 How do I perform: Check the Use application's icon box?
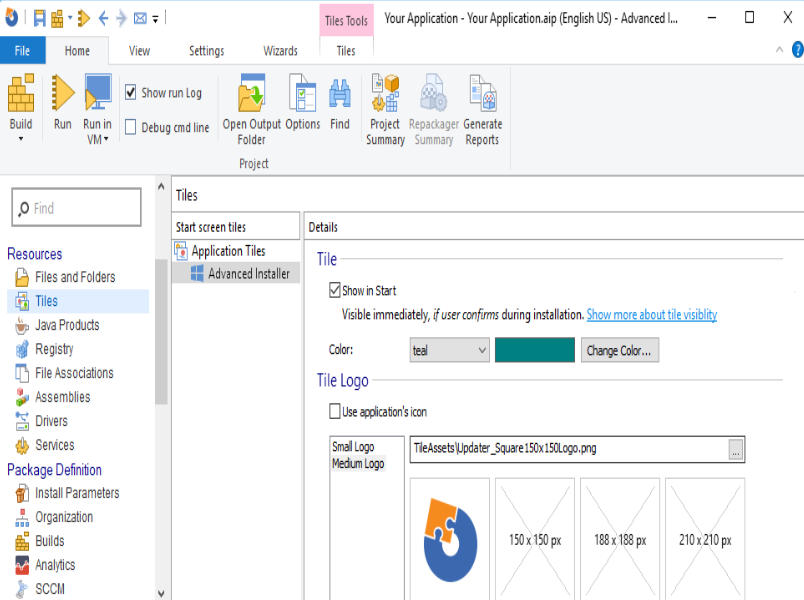pyautogui.click(x=335, y=411)
